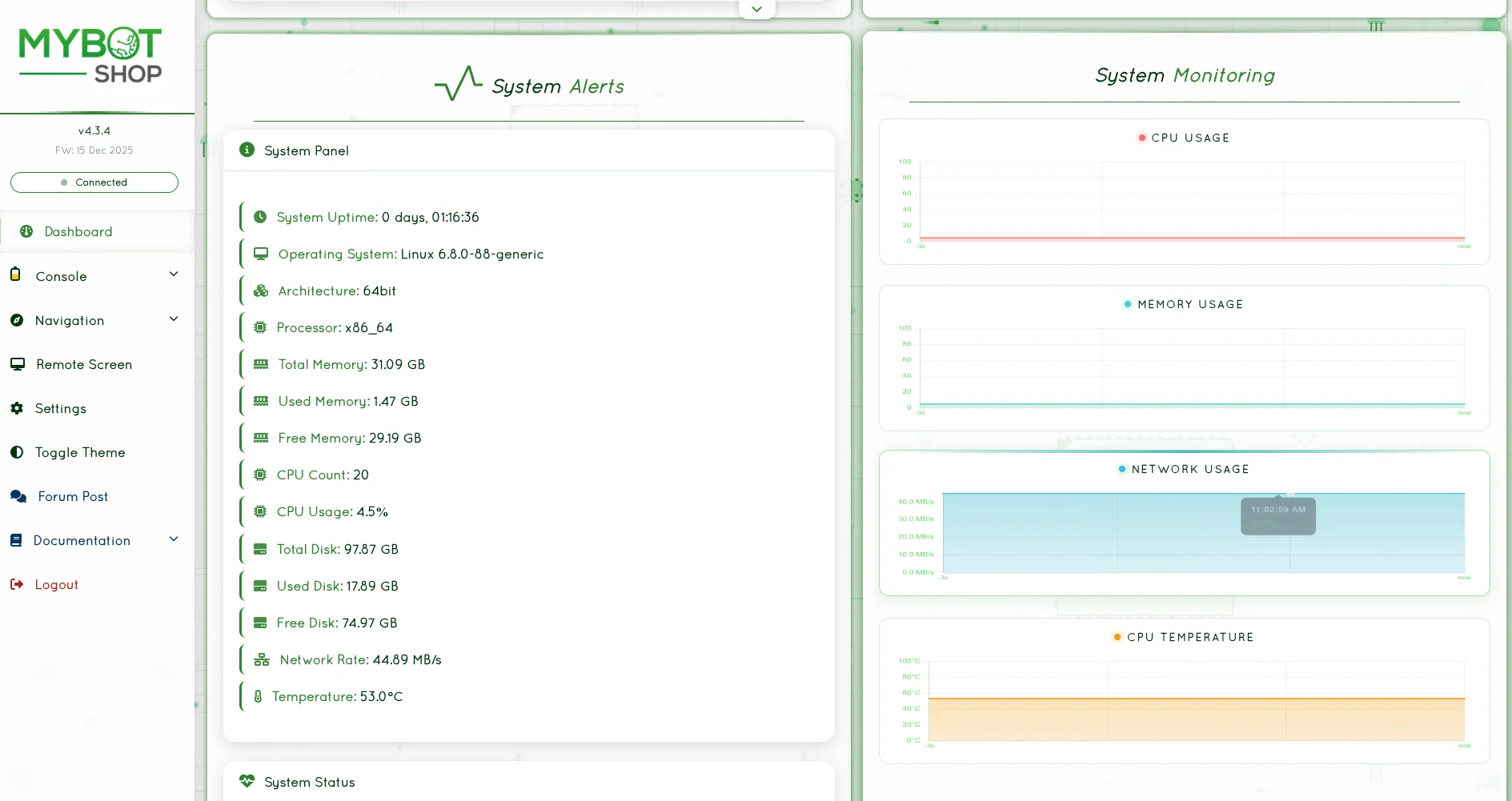Open the Remote Screen menu item
1512x801 pixels.
click(84, 364)
